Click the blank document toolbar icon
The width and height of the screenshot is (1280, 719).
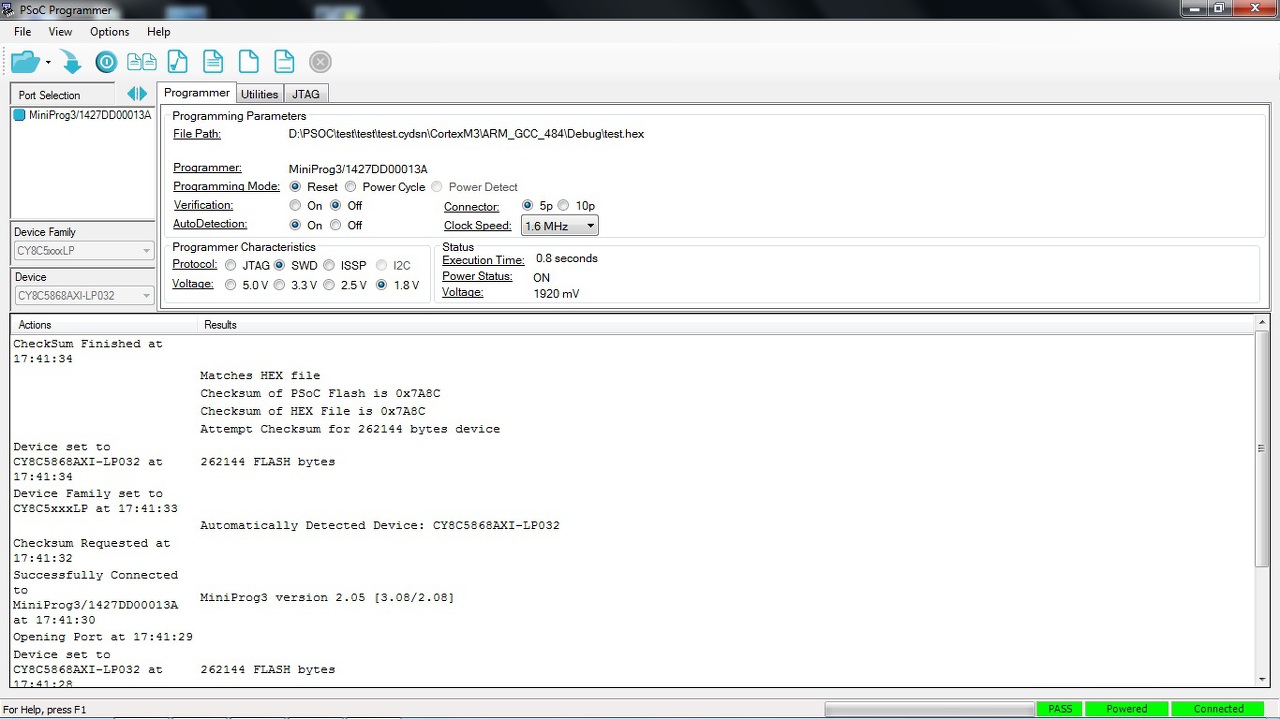point(248,62)
